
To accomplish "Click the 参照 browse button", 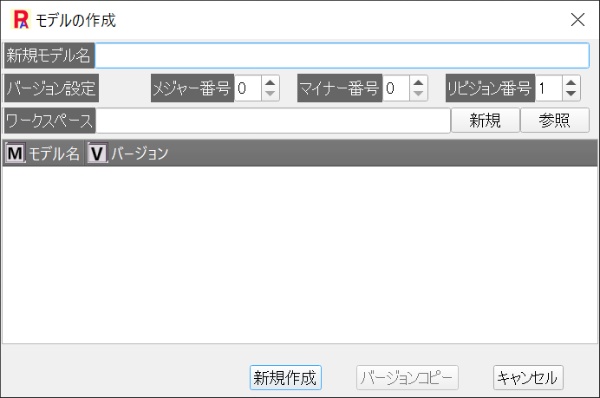I will (x=554, y=121).
